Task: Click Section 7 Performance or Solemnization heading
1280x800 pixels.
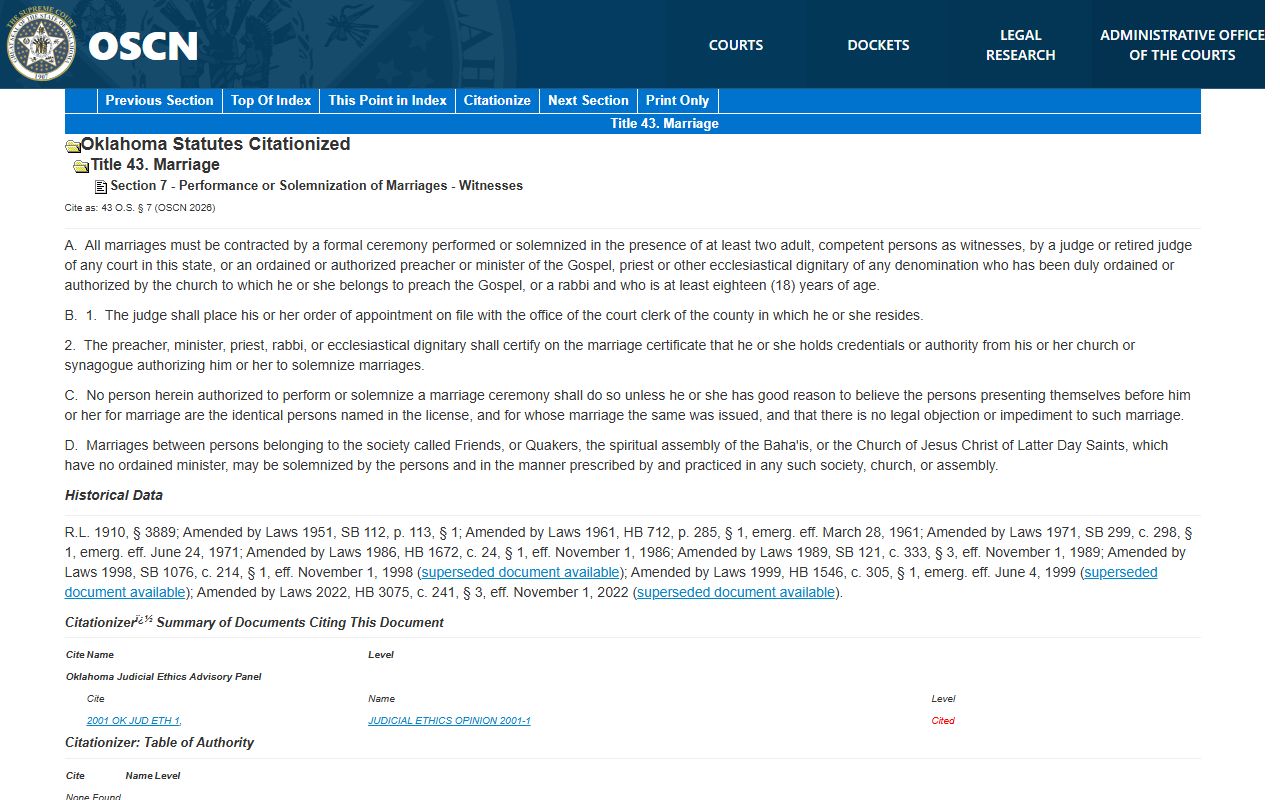Action: pyautogui.click(x=316, y=186)
